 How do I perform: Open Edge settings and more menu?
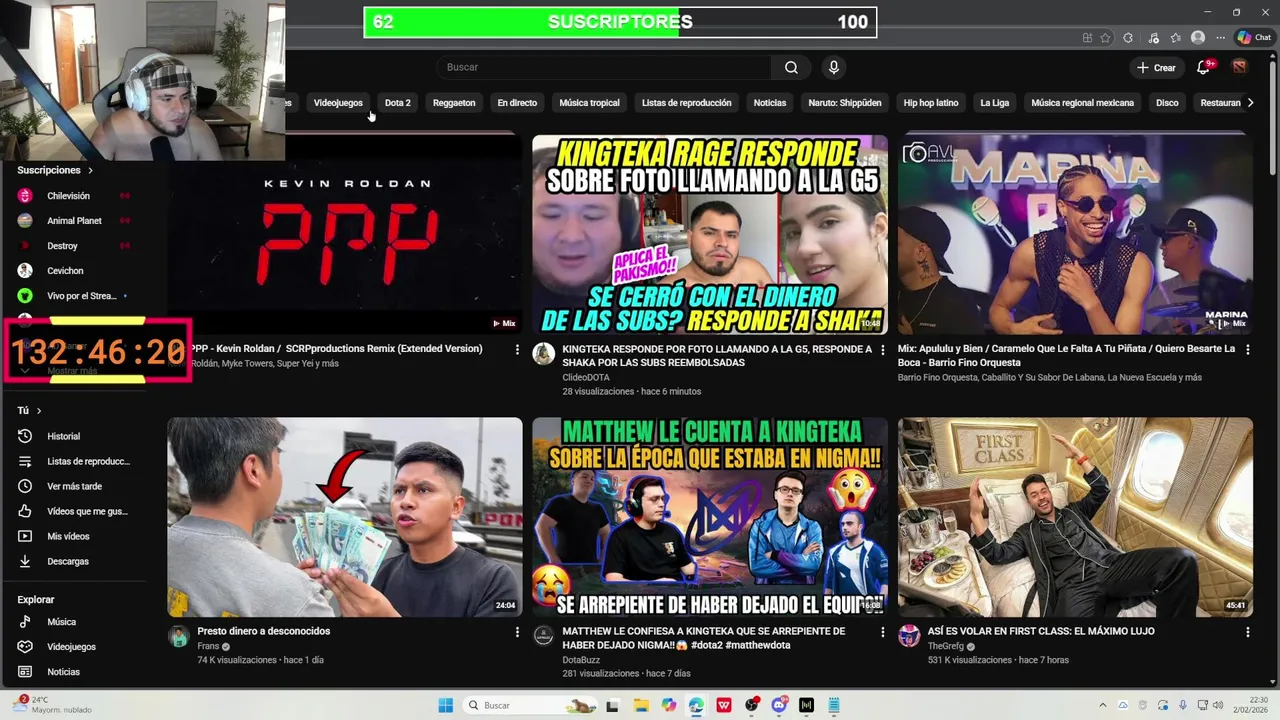click(1220, 38)
